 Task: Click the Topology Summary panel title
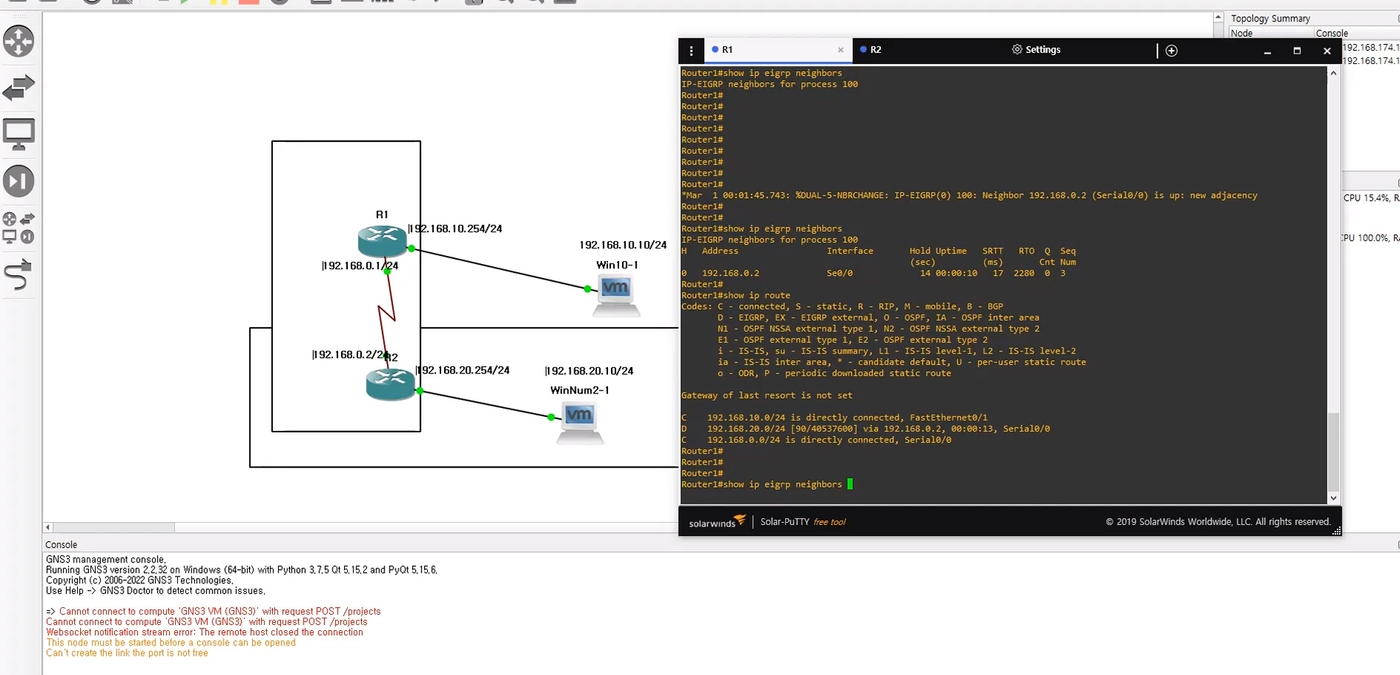tap(1270, 18)
